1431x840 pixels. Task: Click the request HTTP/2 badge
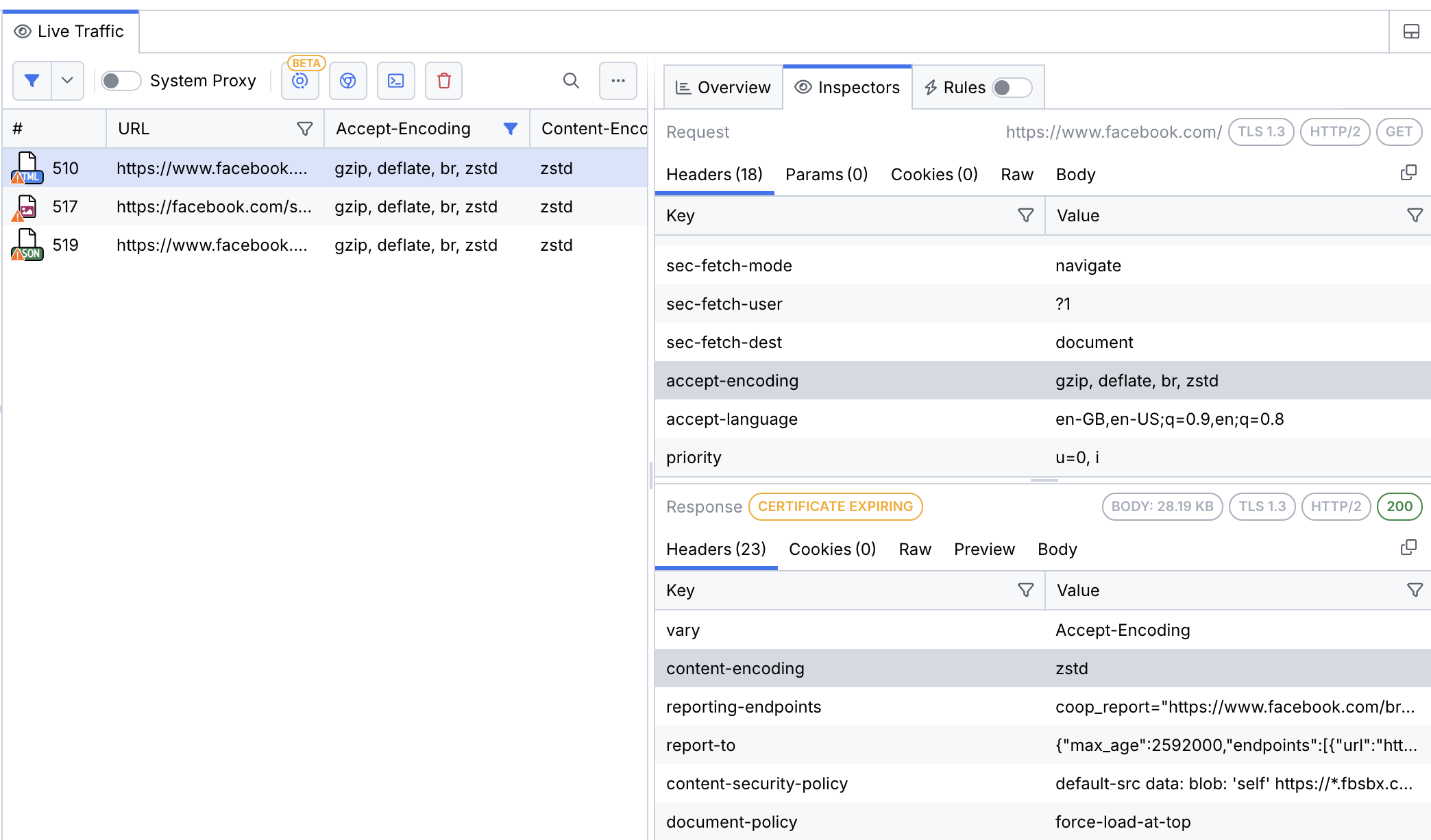pyautogui.click(x=1335, y=132)
